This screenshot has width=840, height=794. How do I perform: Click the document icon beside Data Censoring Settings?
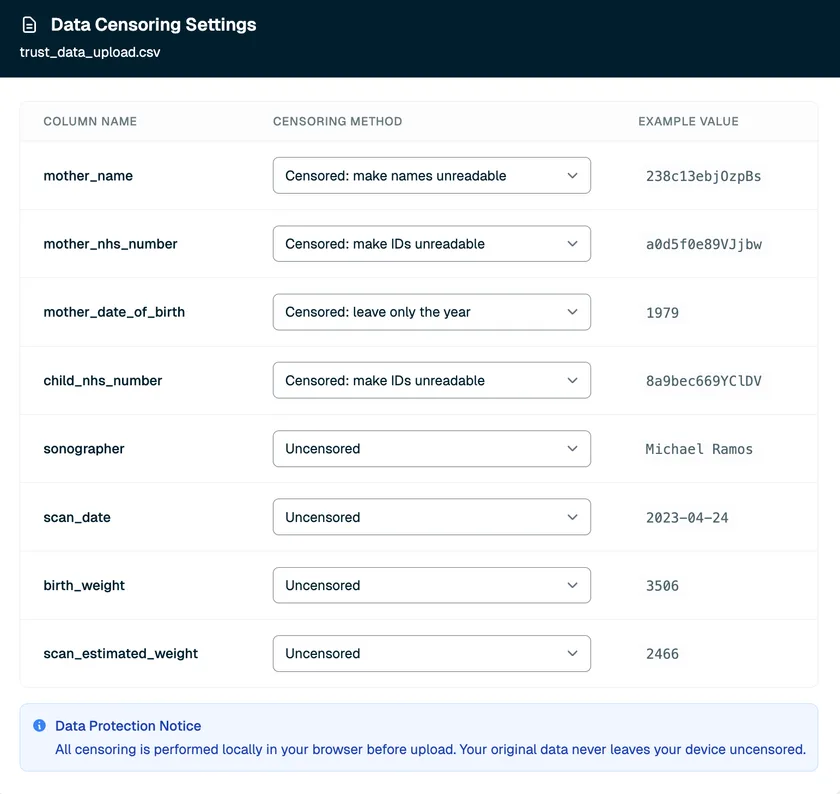pos(29,25)
